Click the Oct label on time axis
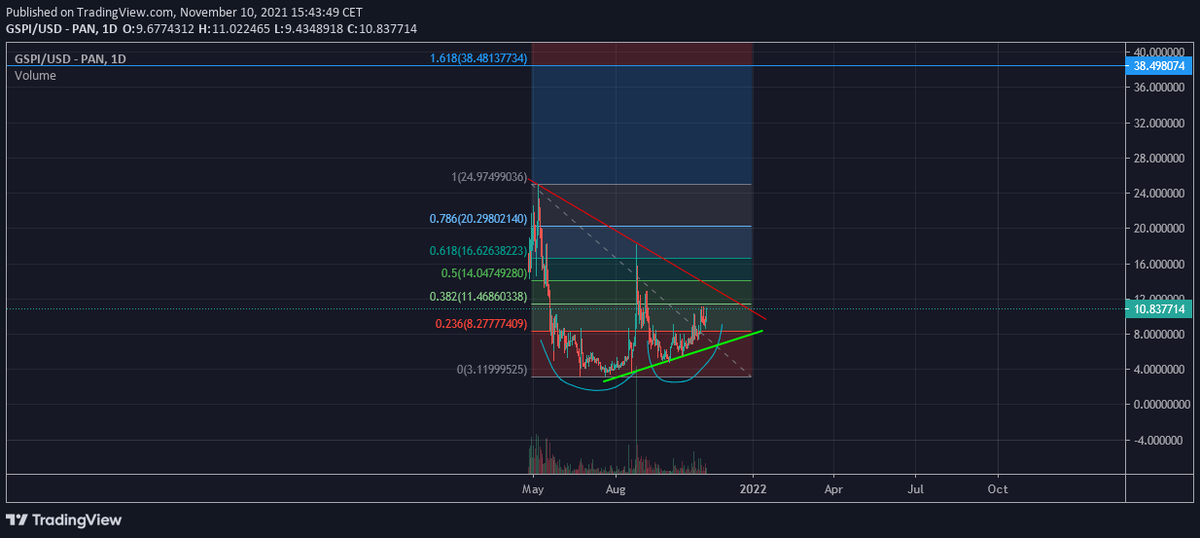The width and height of the screenshot is (1200, 538). point(998,489)
